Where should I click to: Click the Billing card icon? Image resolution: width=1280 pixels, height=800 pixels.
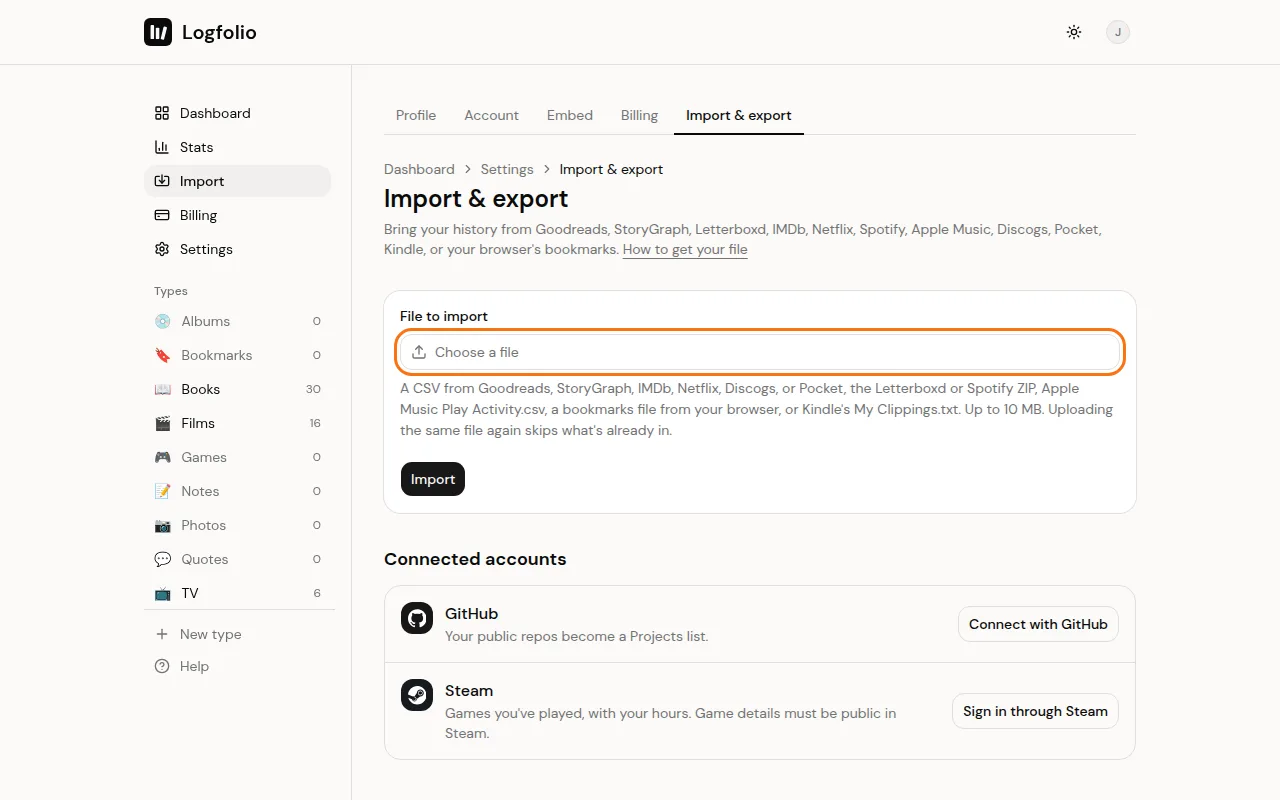(x=162, y=215)
